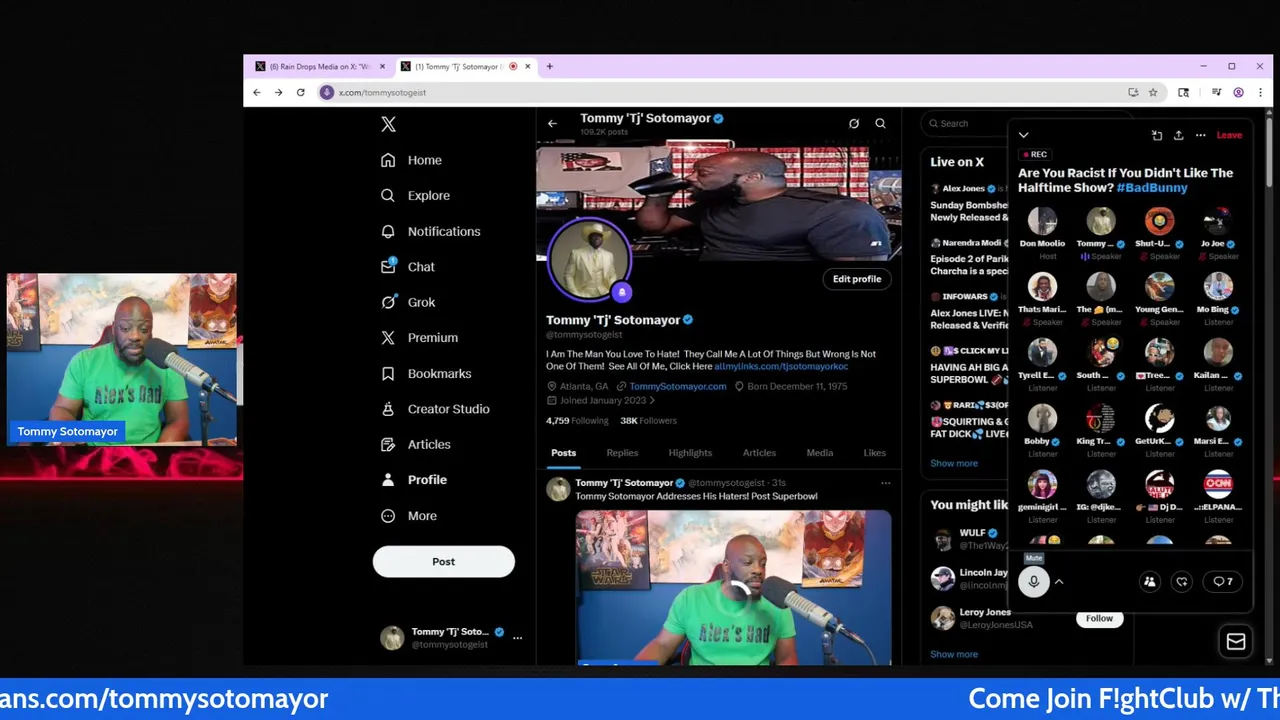This screenshot has width=1280, height=720.
Task: Open the TommySotomayor.com link
Action: 678,386
